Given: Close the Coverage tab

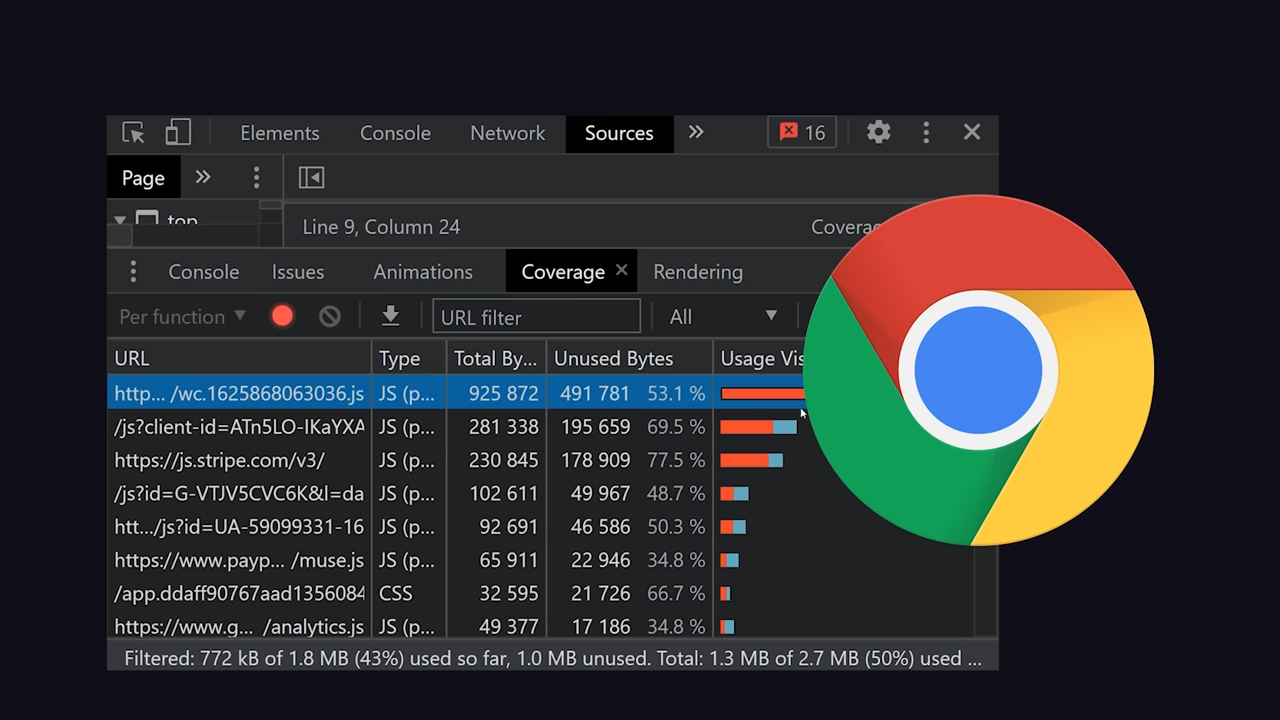Looking at the screenshot, I should coord(621,270).
